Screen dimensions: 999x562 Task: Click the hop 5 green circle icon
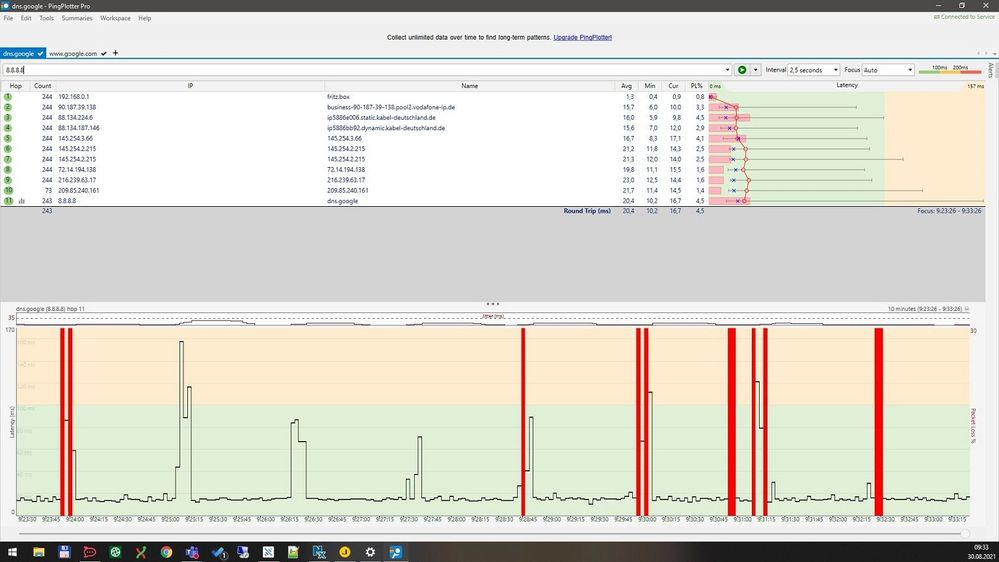pyautogui.click(x=8, y=138)
